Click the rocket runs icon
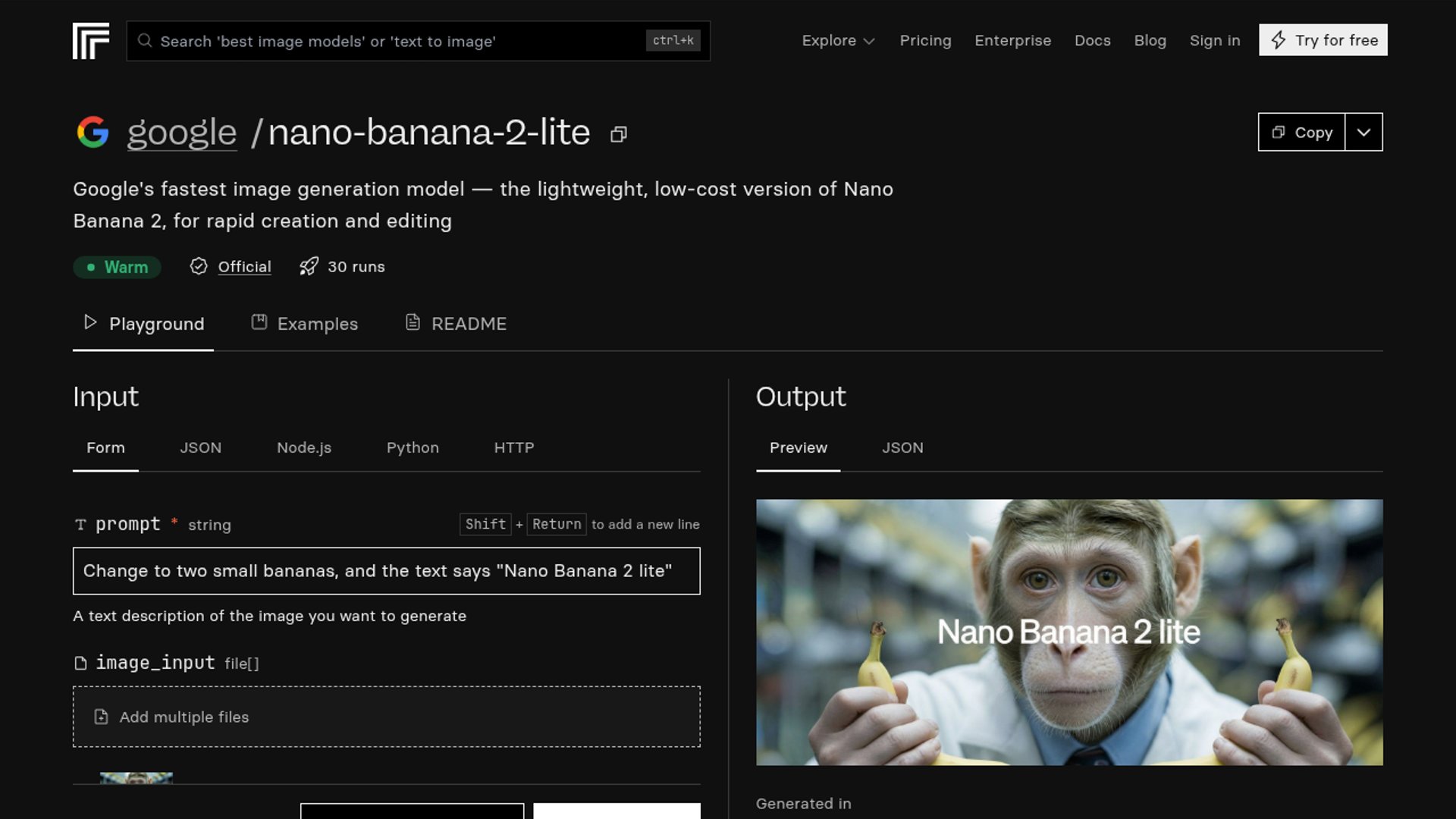Viewport: 1456px width, 819px height. tap(309, 266)
